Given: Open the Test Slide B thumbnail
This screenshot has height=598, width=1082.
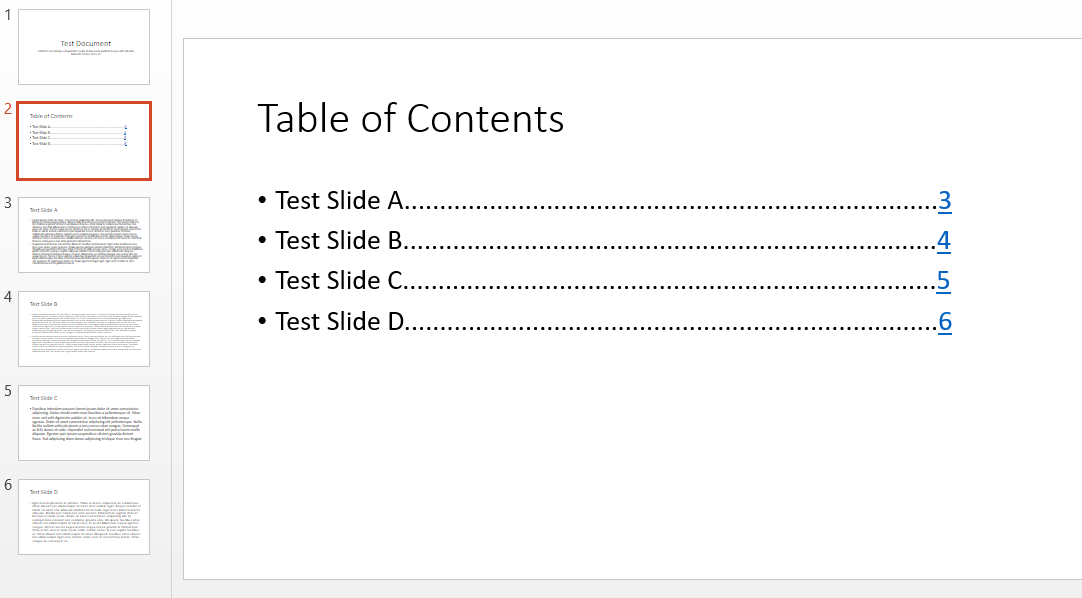Looking at the screenshot, I should pos(84,329).
